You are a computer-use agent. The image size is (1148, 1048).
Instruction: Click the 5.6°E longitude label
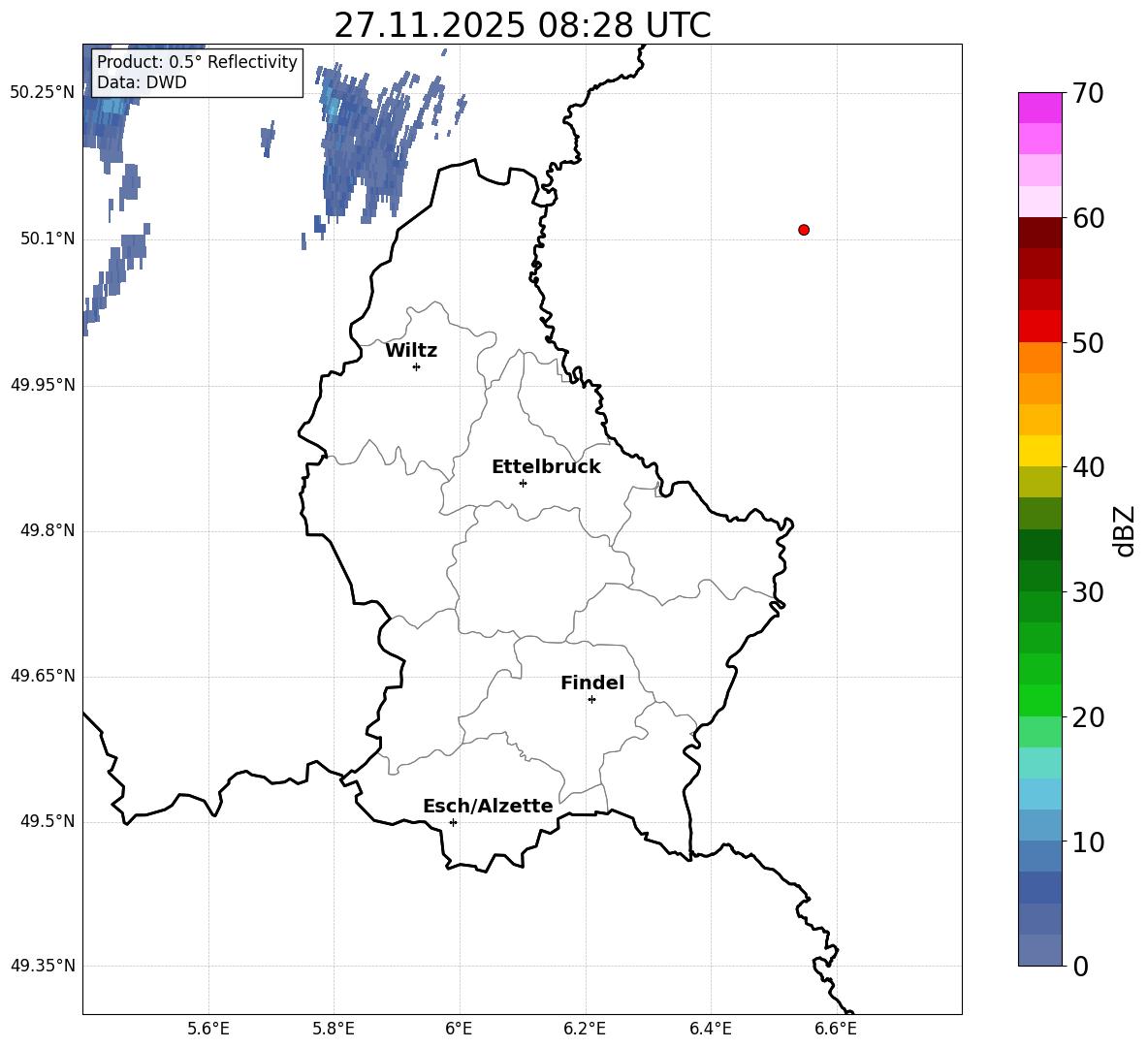(x=208, y=1029)
